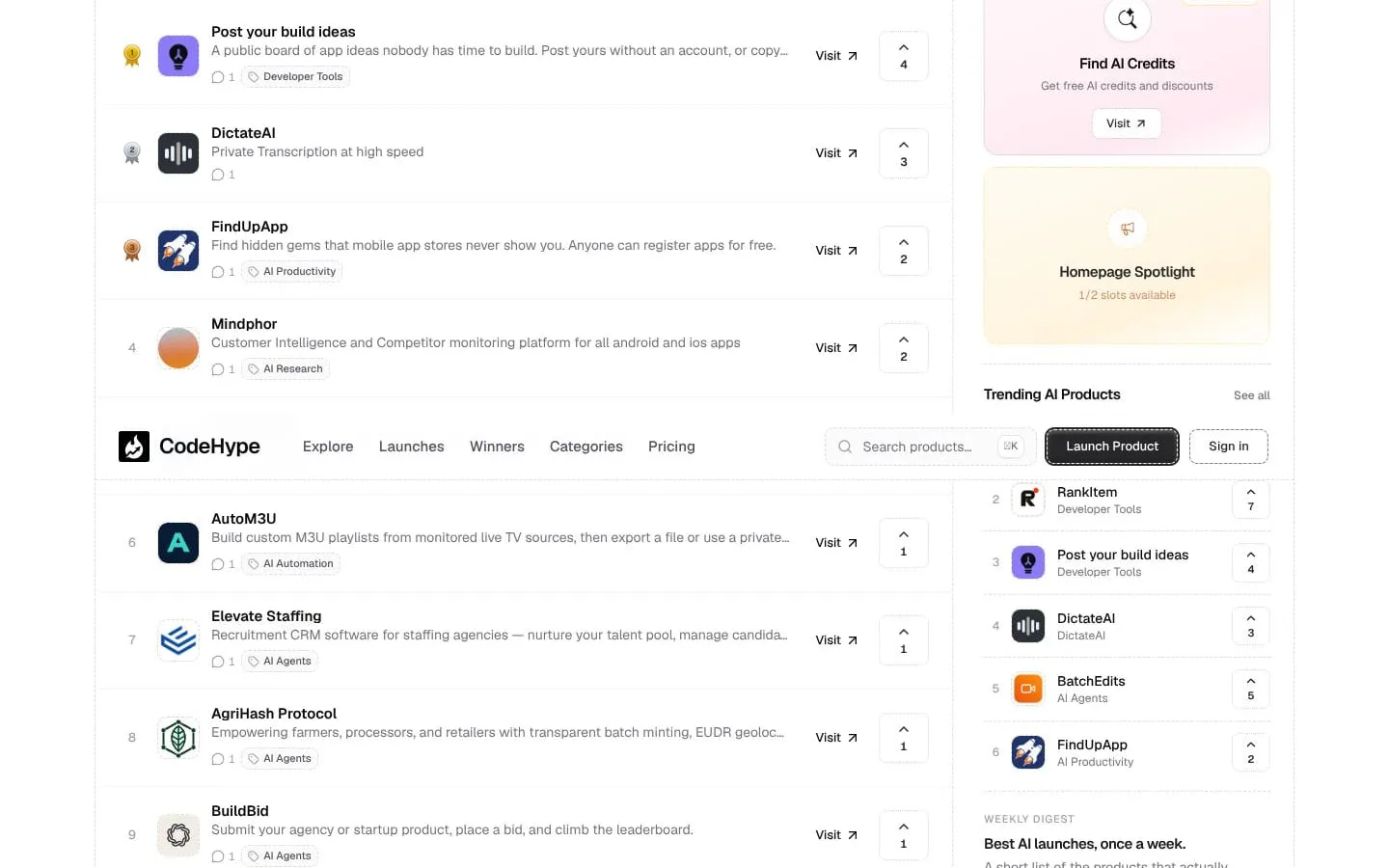1389x868 pixels.
Task: Open the Homepage Spotlight card
Action: coord(1127,256)
